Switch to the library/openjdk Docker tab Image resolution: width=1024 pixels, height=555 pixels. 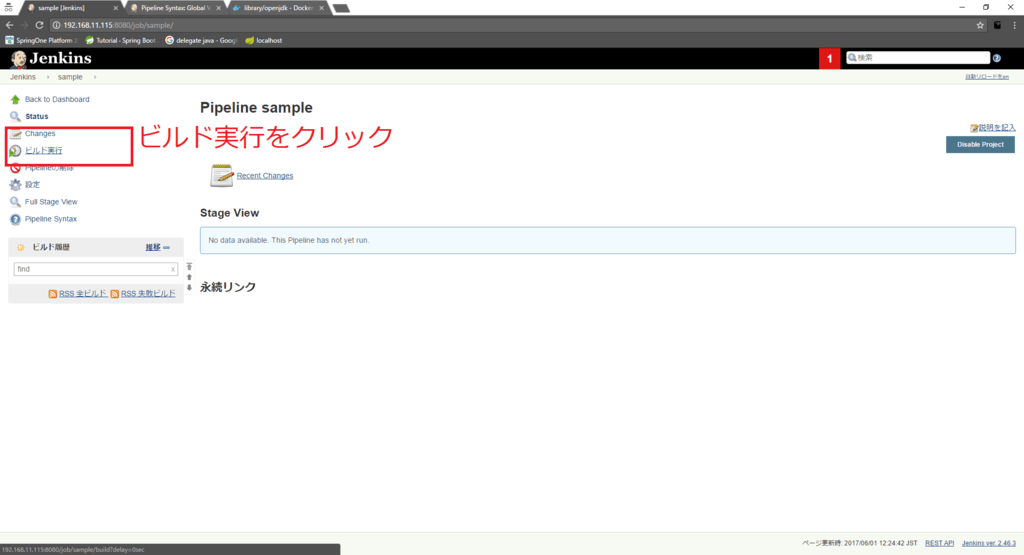click(x=275, y=7)
